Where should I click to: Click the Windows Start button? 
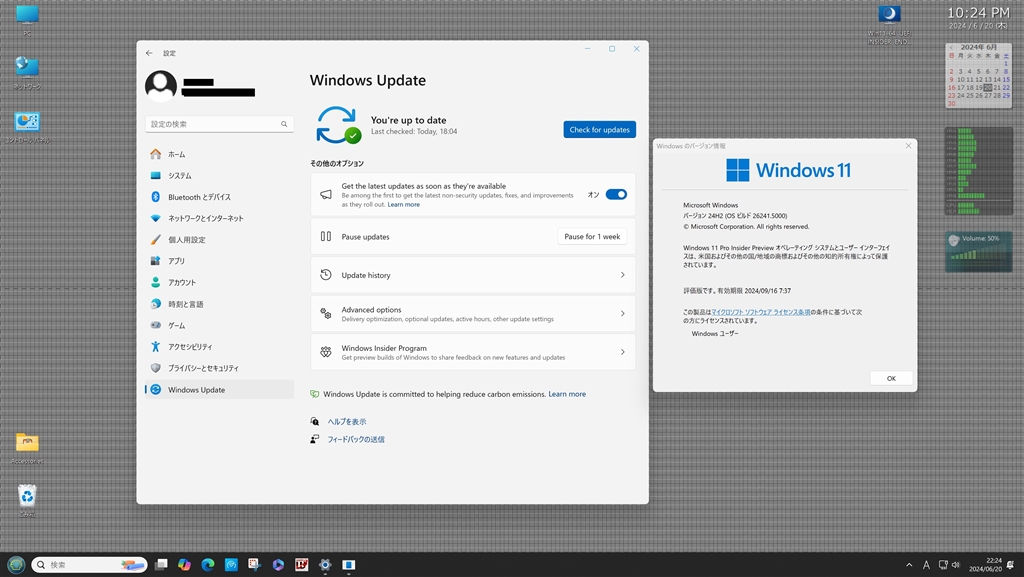point(16,565)
